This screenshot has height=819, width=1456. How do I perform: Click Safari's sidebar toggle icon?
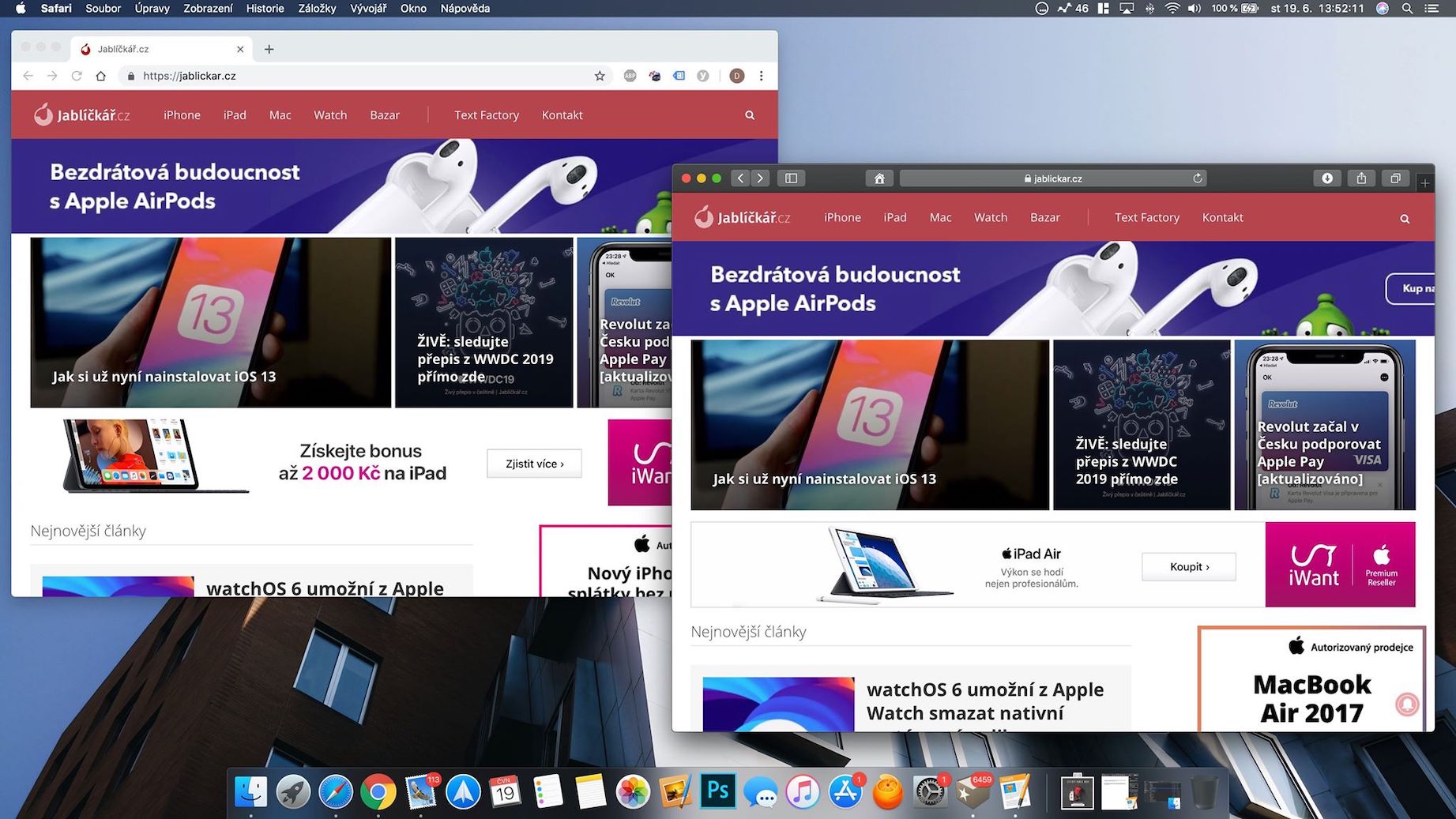pyautogui.click(x=791, y=178)
